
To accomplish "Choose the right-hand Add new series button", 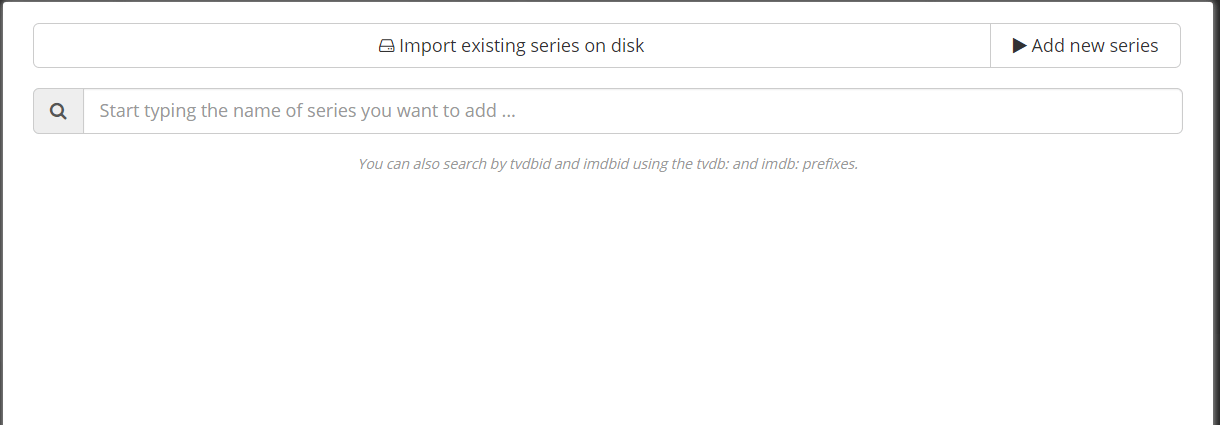I will (x=1085, y=46).
